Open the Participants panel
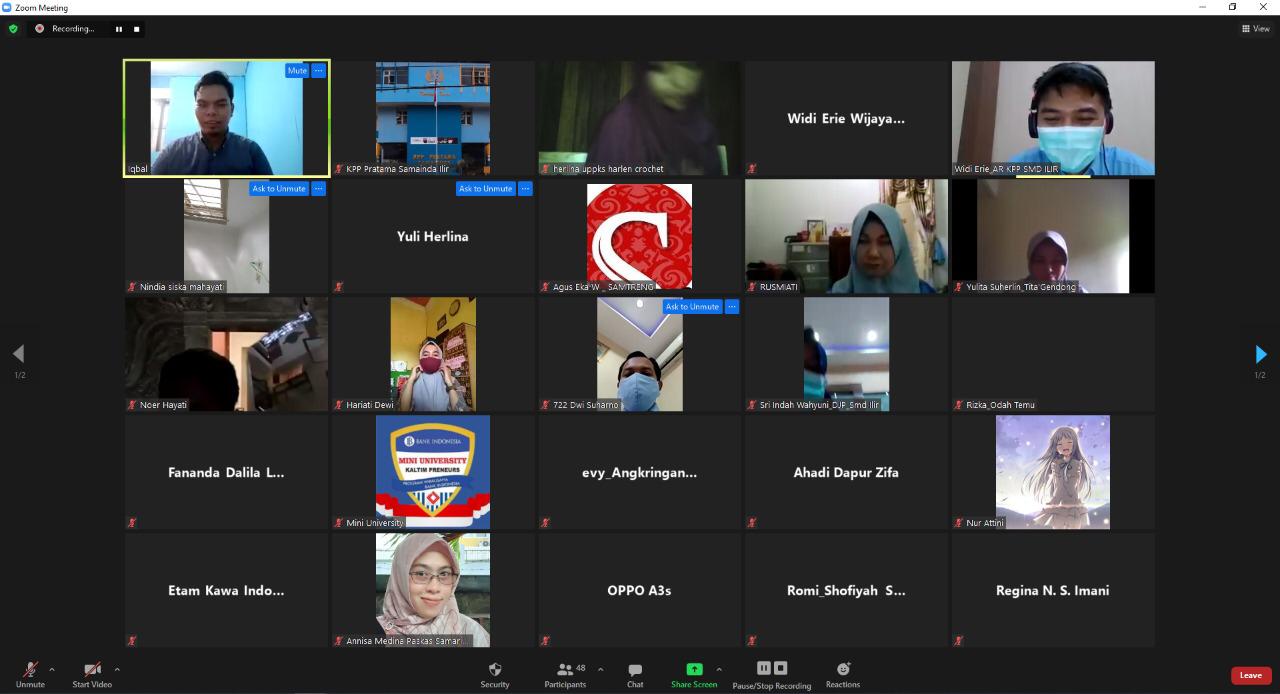This screenshot has width=1280, height=694. 566,674
